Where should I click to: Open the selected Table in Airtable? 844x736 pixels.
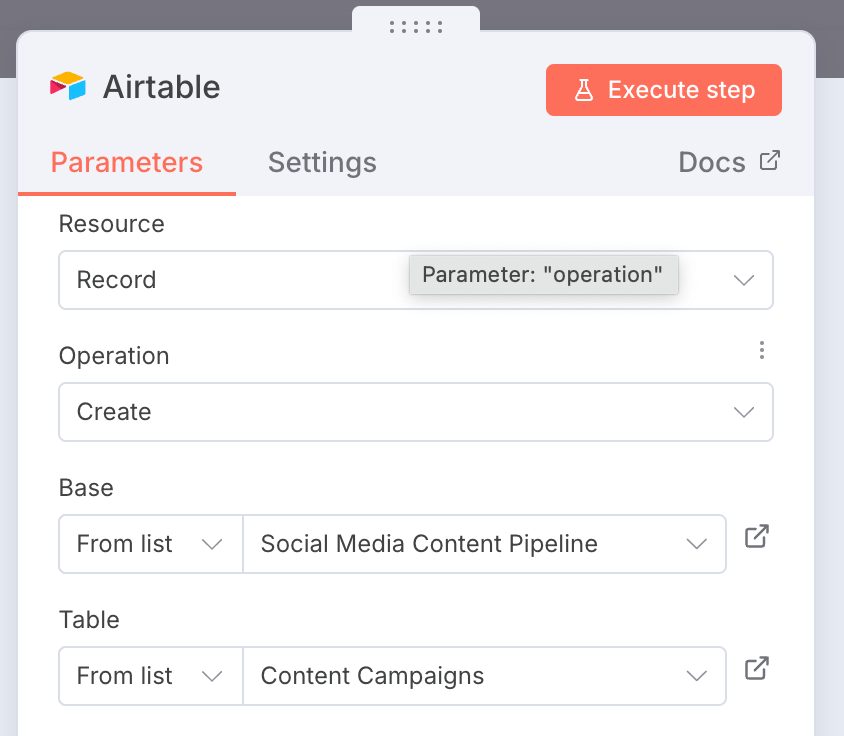click(757, 669)
